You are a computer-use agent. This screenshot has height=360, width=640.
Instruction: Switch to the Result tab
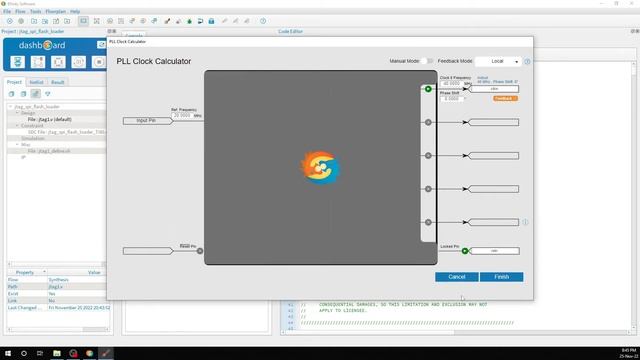click(x=58, y=82)
